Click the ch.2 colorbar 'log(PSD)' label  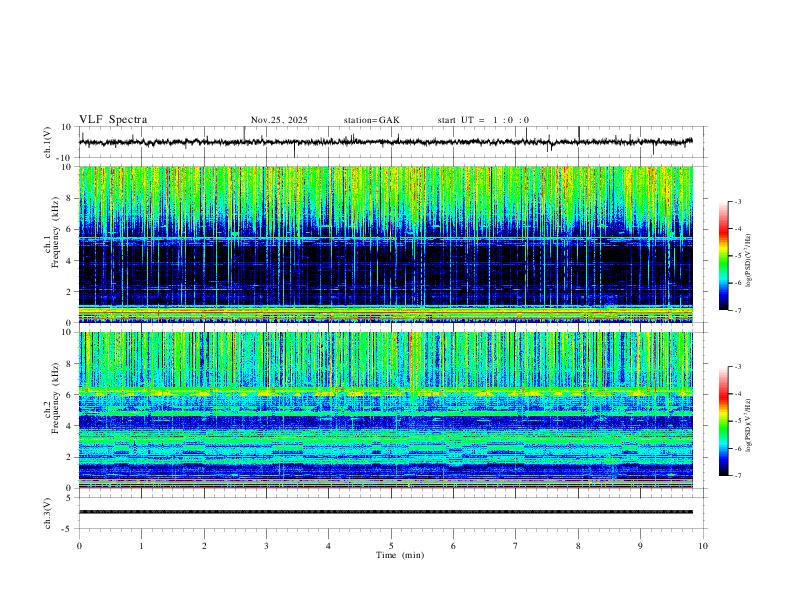point(748,425)
